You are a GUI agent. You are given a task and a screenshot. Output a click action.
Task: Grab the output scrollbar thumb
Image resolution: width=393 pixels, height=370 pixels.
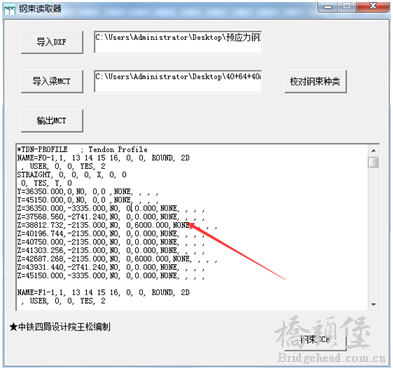tap(373, 162)
